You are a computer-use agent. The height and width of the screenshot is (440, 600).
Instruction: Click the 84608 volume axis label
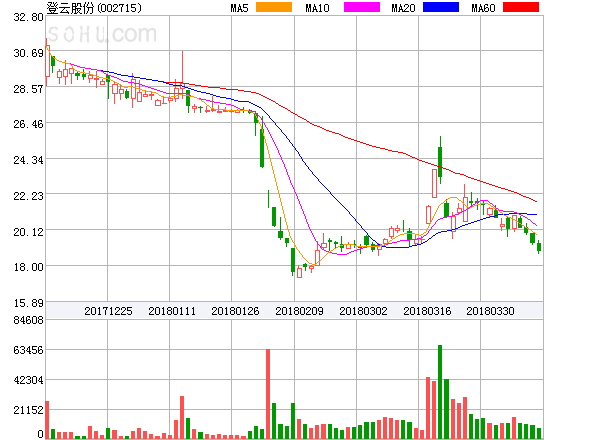[28, 320]
